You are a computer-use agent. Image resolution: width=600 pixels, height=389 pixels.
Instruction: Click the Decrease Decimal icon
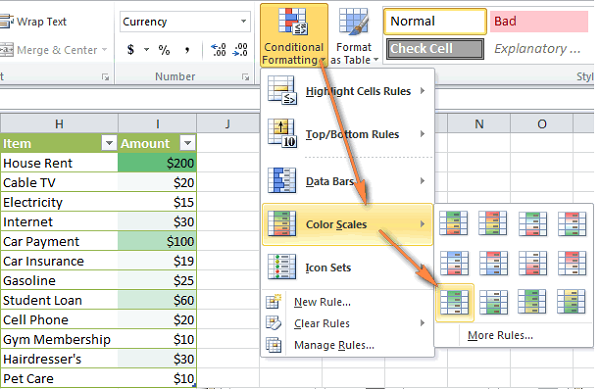coord(240,50)
